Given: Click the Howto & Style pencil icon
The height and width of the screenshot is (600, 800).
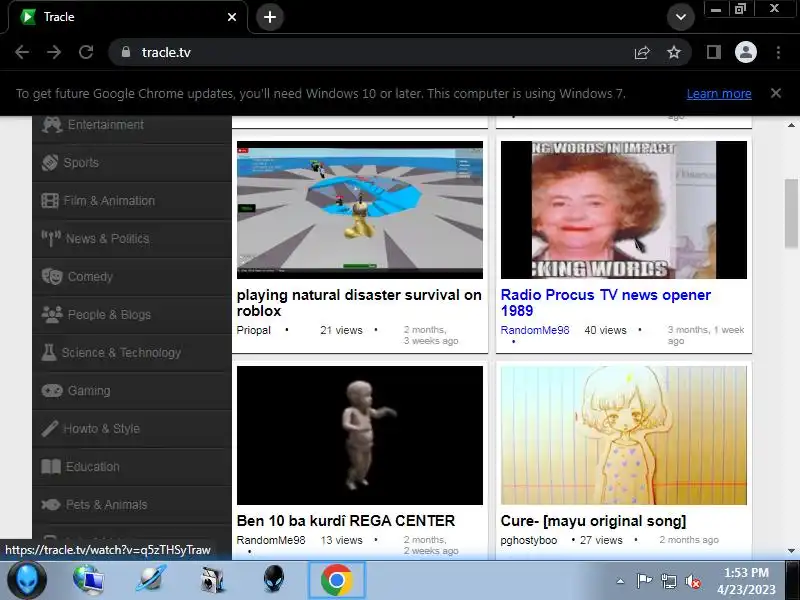Looking at the screenshot, I should point(49,429).
